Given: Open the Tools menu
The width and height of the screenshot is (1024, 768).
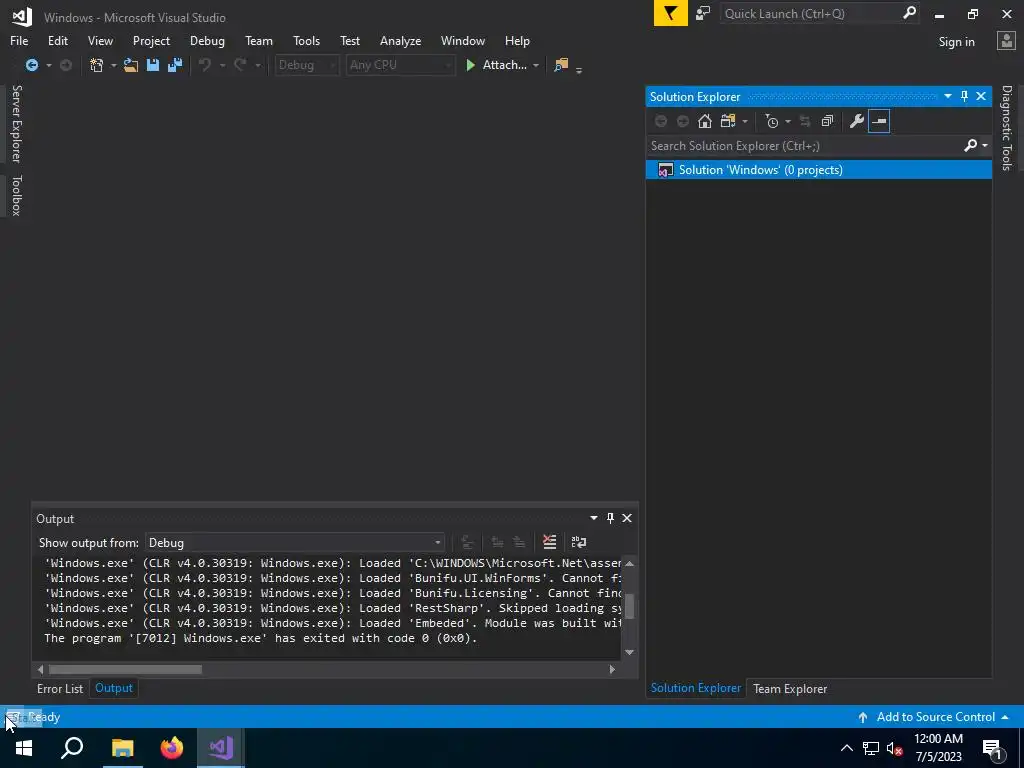Looking at the screenshot, I should pyautogui.click(x=306, y=40).
